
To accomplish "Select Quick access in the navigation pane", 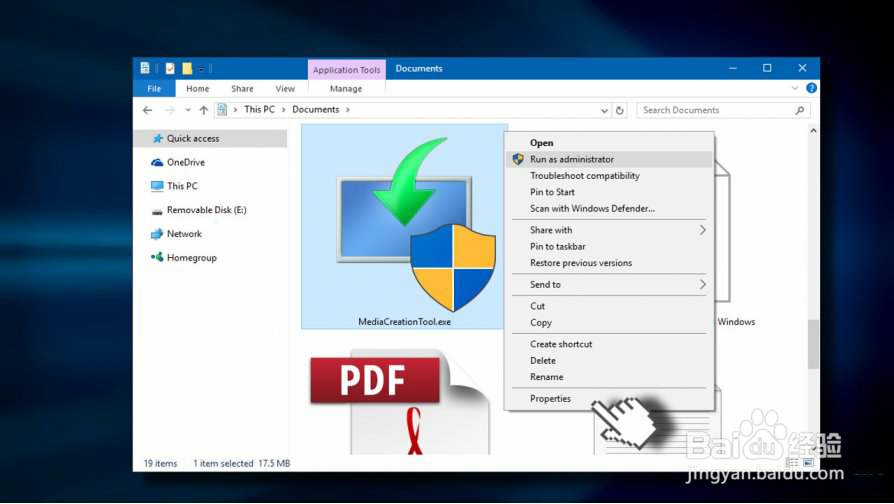I will click(x=210, y=139).
